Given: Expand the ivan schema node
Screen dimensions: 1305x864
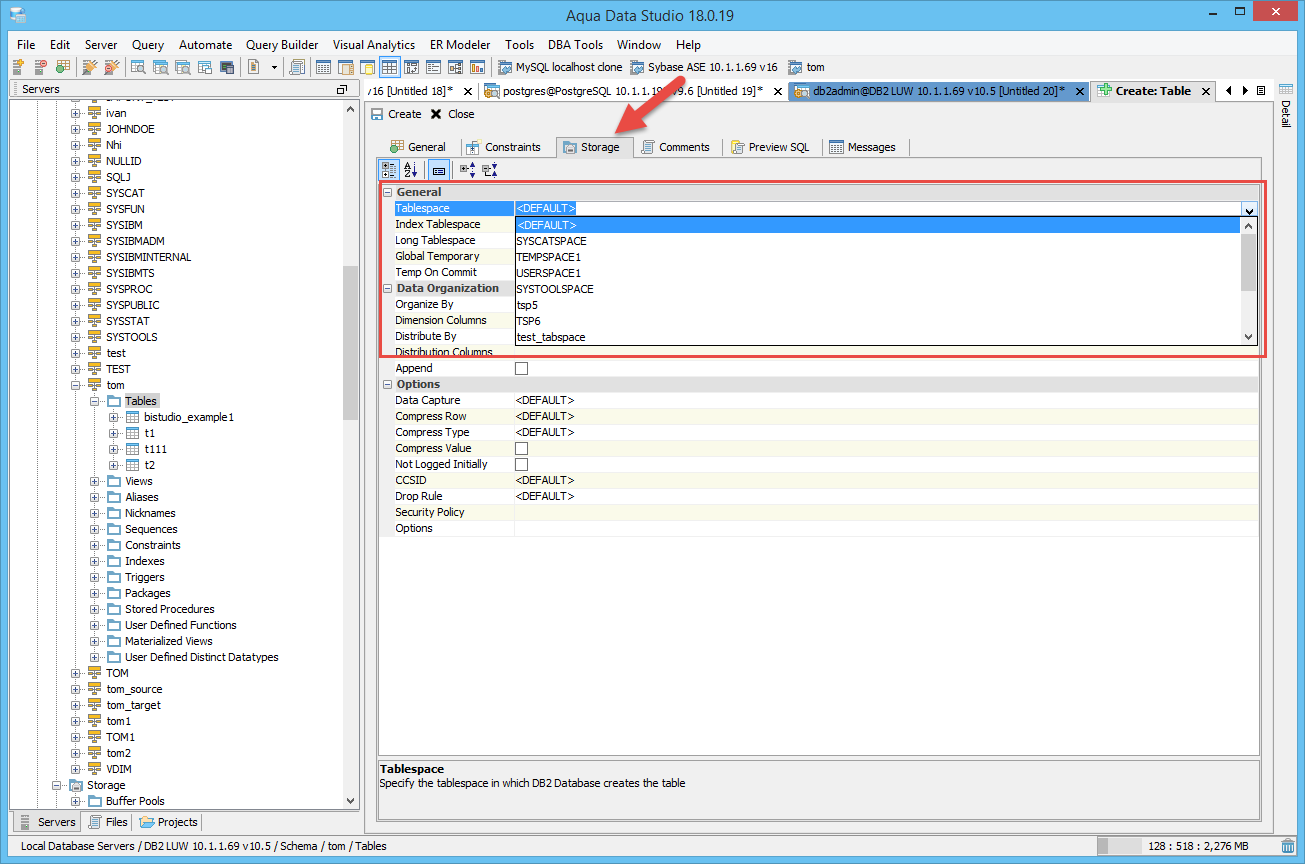Looking at the screenshot, I should pos(76,113).
